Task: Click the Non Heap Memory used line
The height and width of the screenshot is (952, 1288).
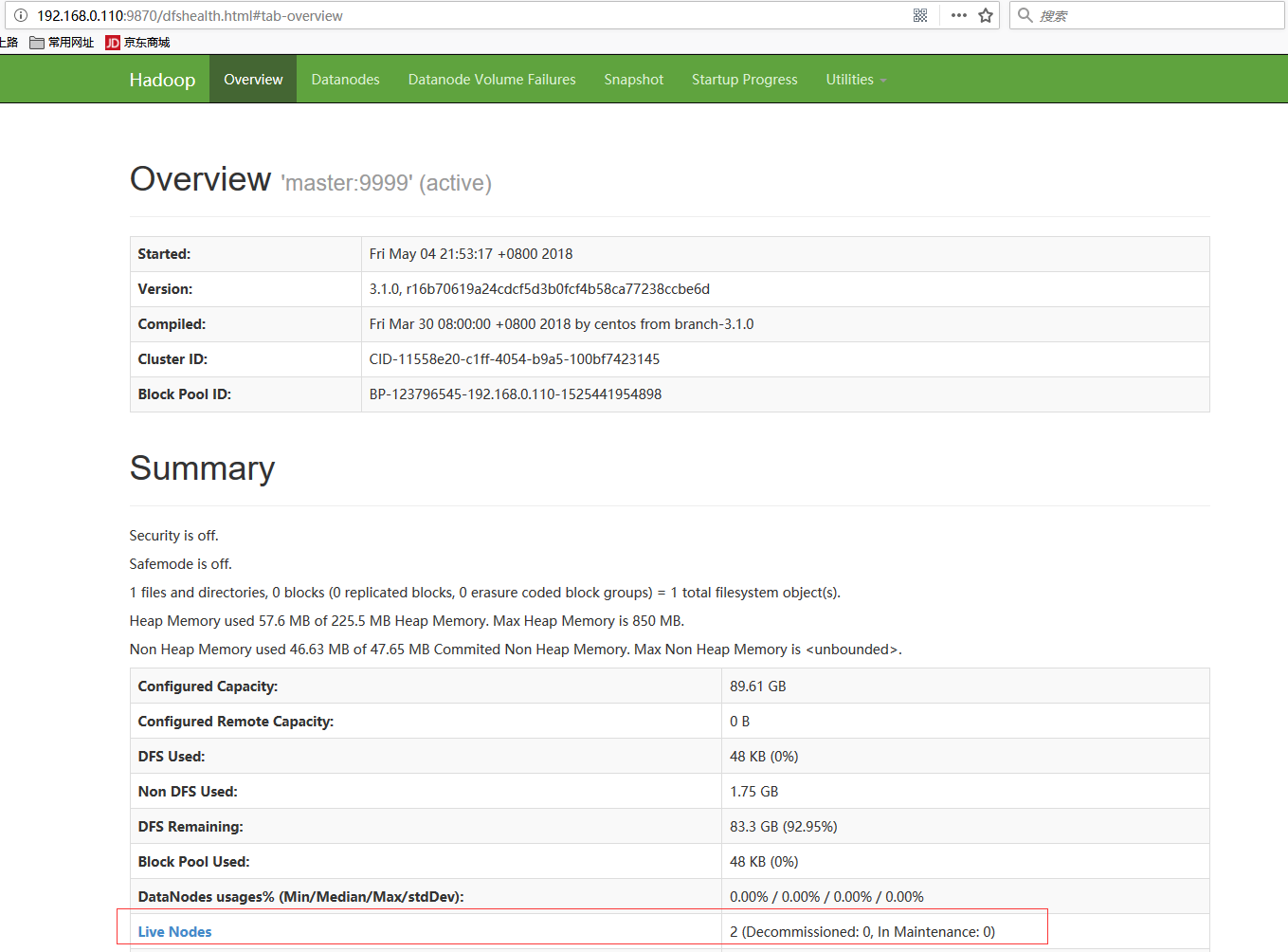Action: [x=516, y=650]
